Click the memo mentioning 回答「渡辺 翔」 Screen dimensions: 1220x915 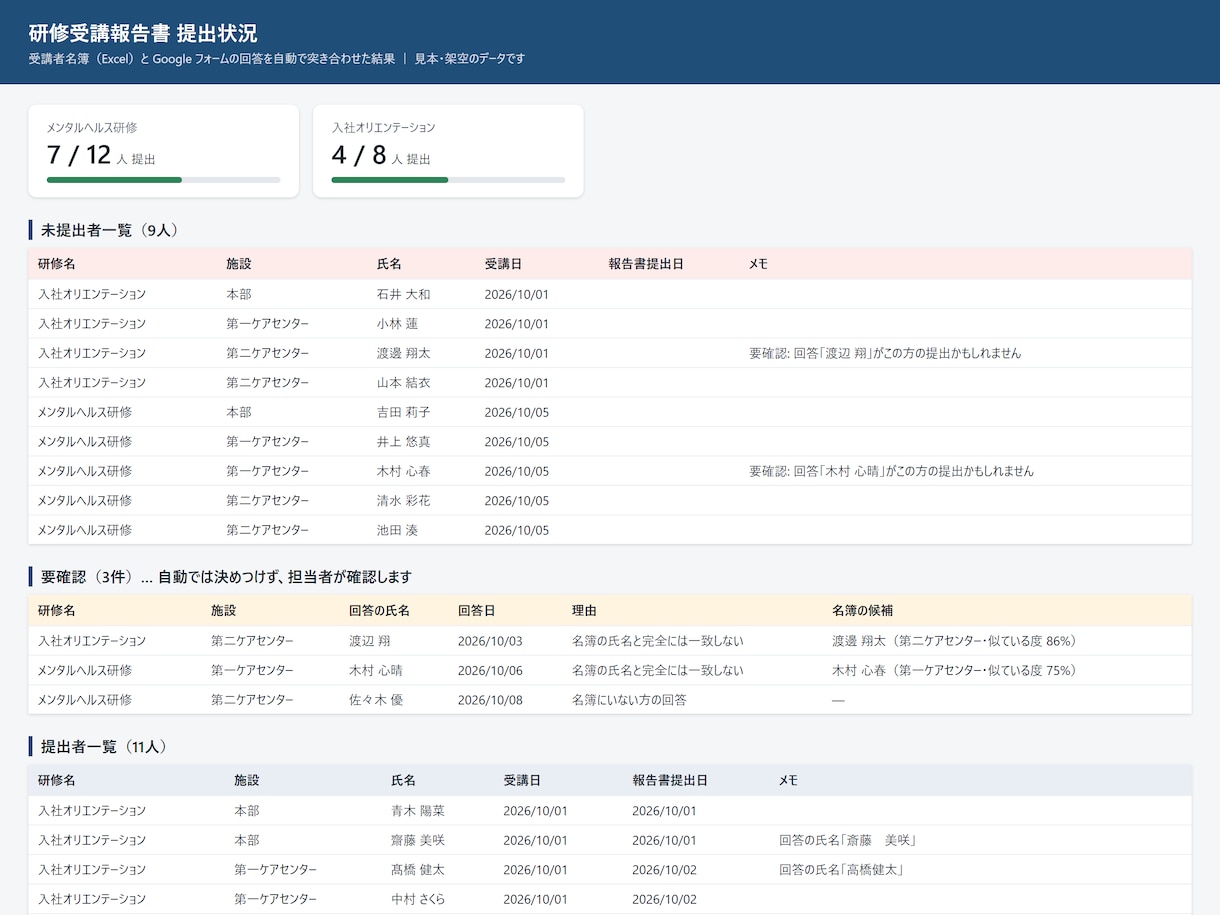pyautogui.click(x=885, y=354)
